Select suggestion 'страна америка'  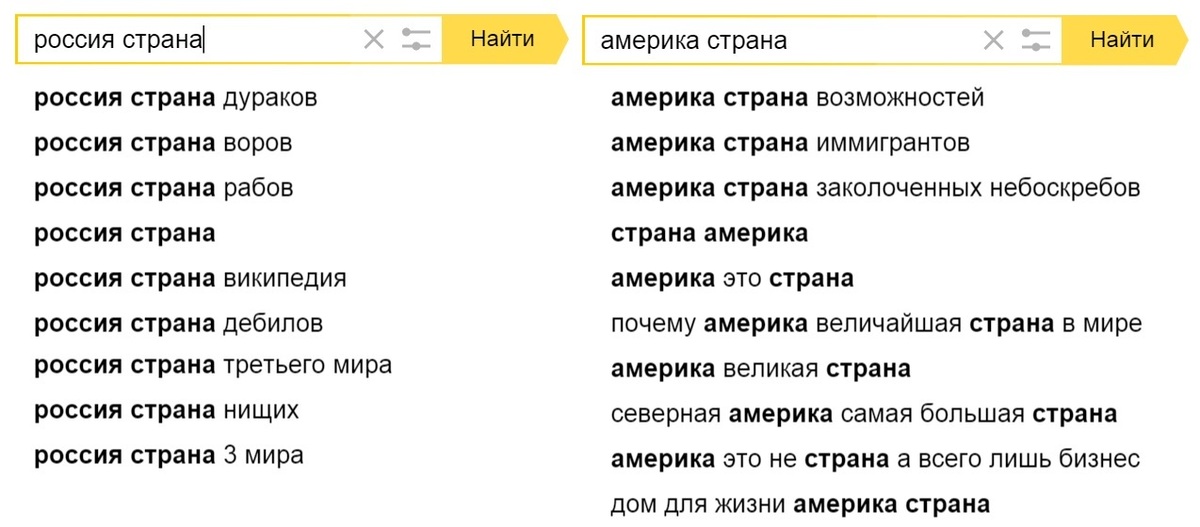point(709,234)
